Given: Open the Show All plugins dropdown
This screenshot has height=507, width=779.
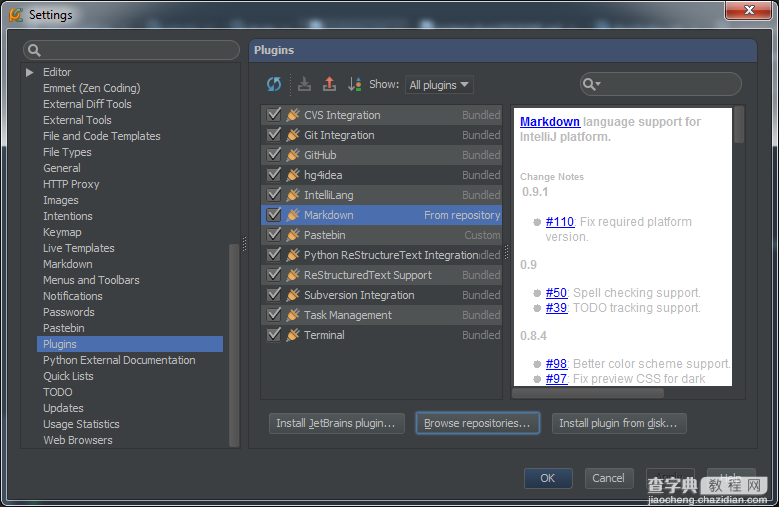Looking at the screenshot, I should tap(439, 85).
